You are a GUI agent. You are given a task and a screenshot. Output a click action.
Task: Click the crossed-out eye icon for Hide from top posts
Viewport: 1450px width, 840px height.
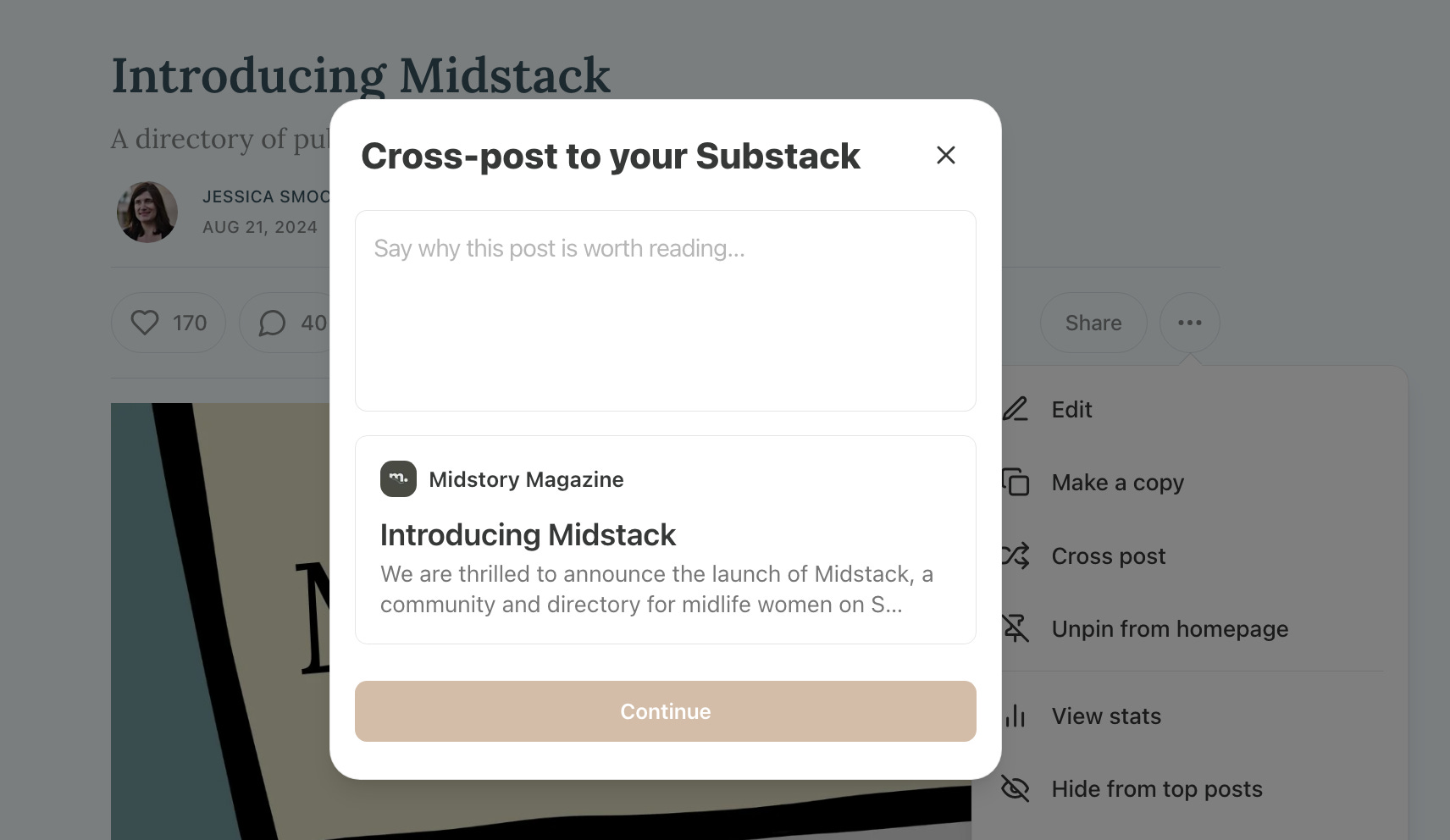point(1015,788)
